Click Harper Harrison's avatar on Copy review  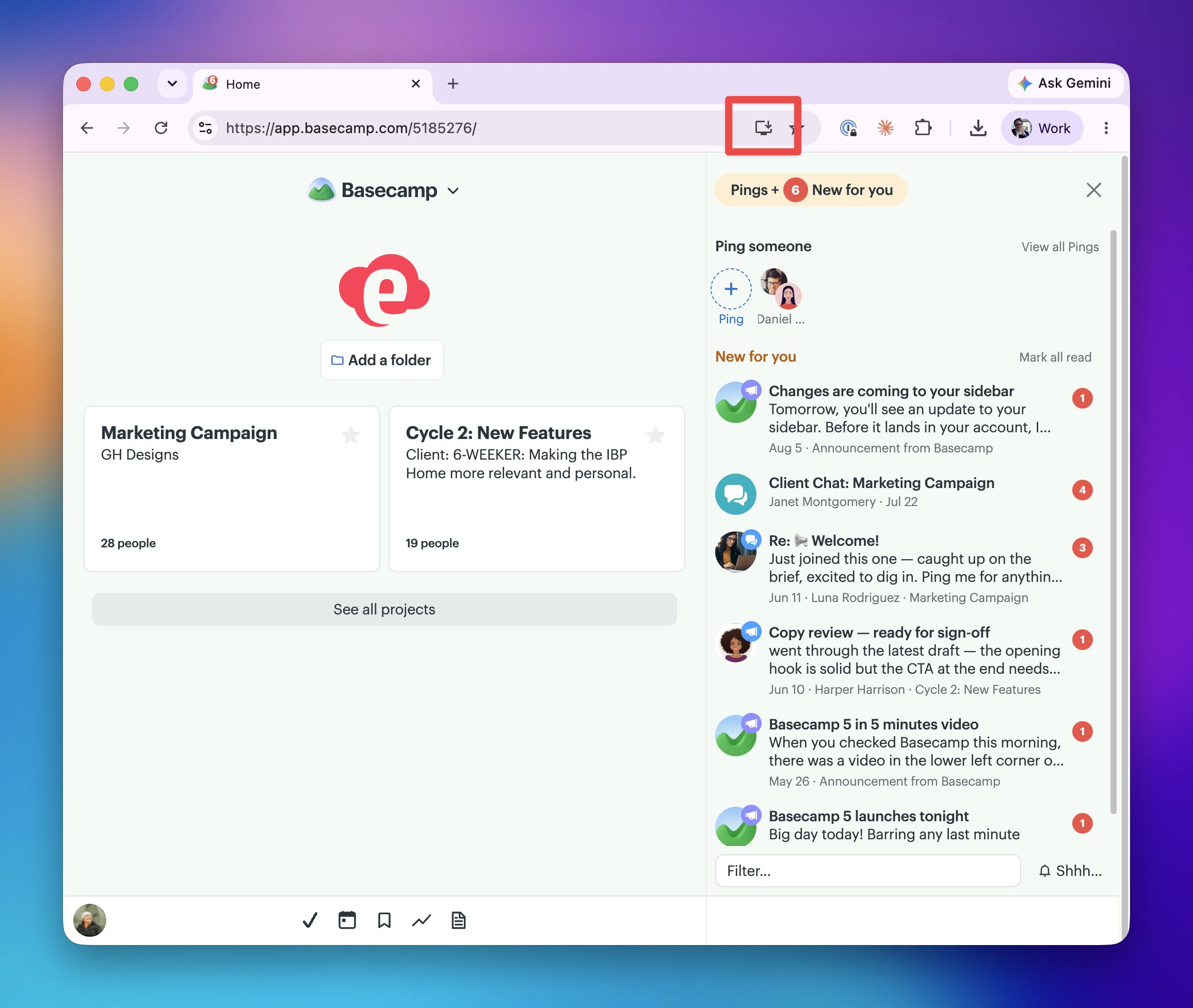(x=736, y=643)
